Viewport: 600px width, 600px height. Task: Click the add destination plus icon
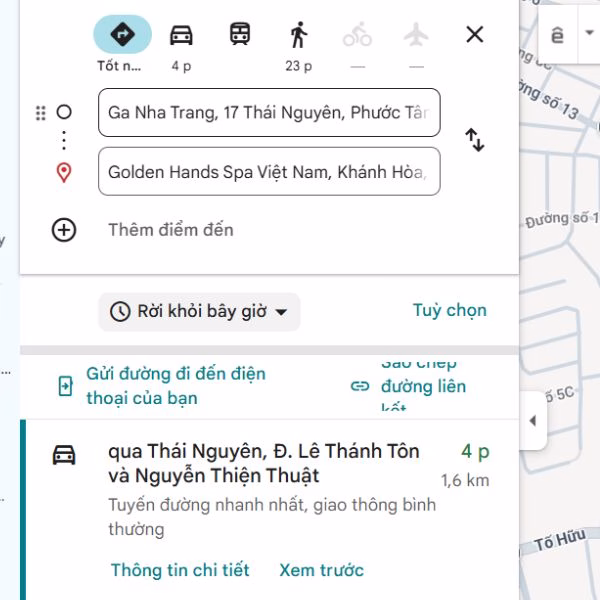[64, 230]
